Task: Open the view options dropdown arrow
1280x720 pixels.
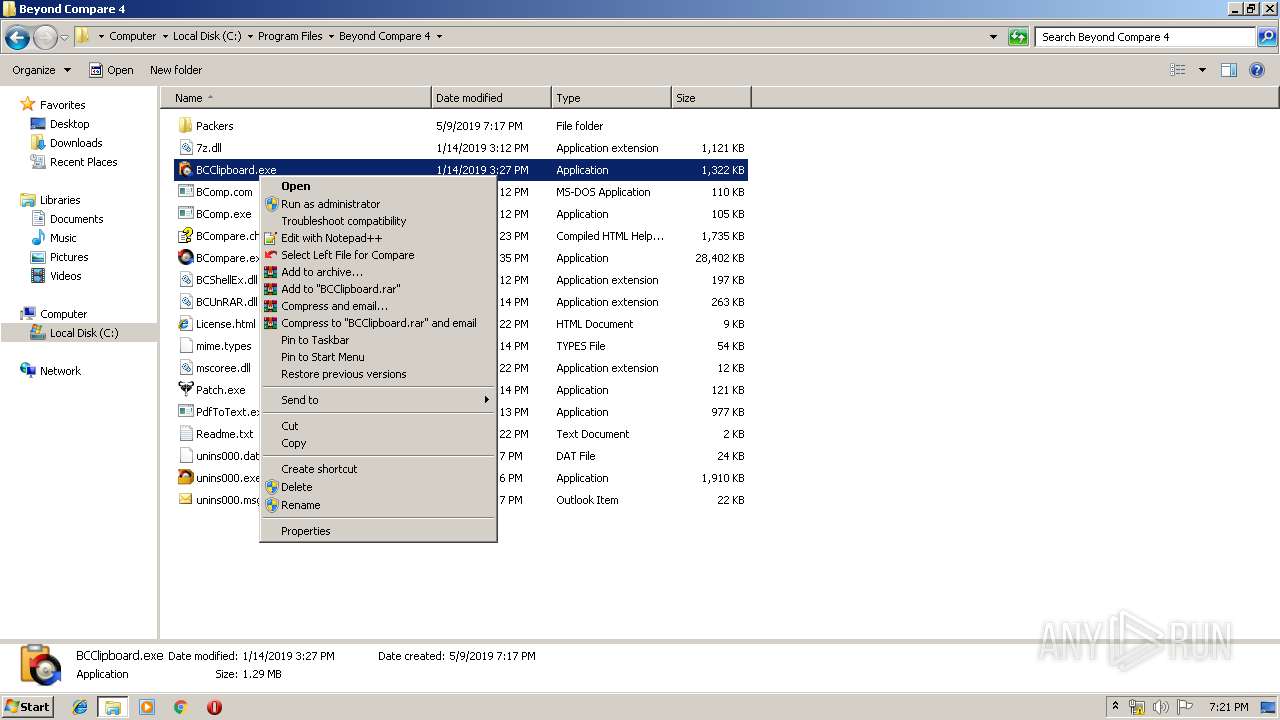Action: 1202,70
